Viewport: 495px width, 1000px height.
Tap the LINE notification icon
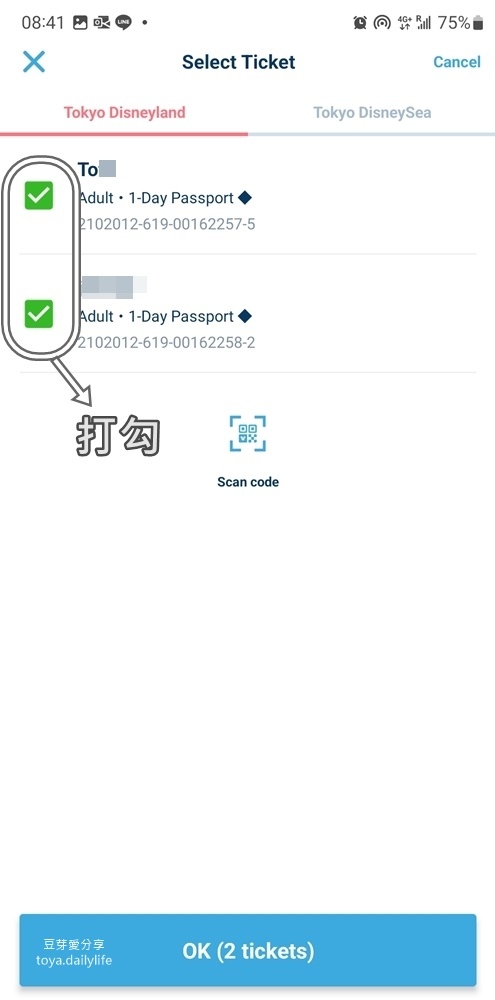coord(123,23)
